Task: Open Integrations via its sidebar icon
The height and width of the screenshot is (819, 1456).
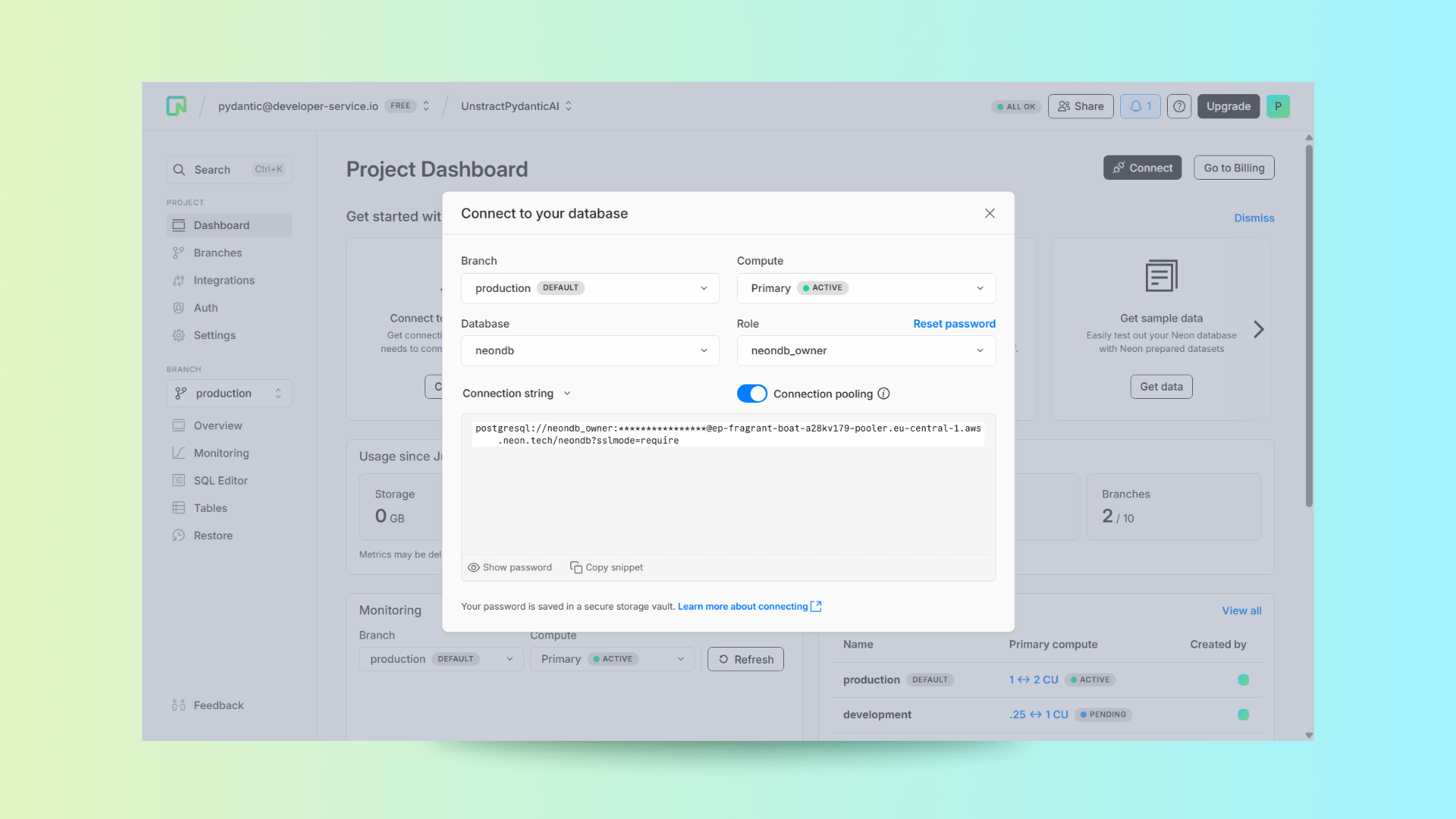Action: coord(179,280)
